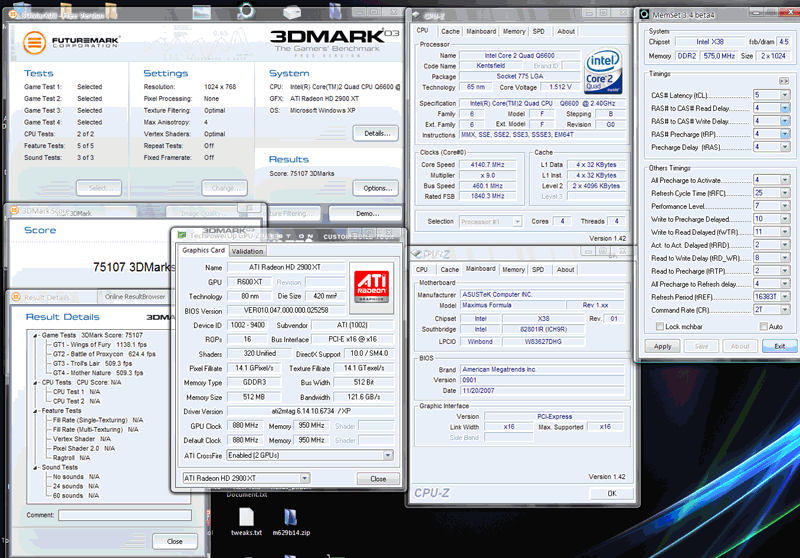The image size is (800, 558).
Task: Switch to the Validation tab in GPU-Z
Action: 247,251
